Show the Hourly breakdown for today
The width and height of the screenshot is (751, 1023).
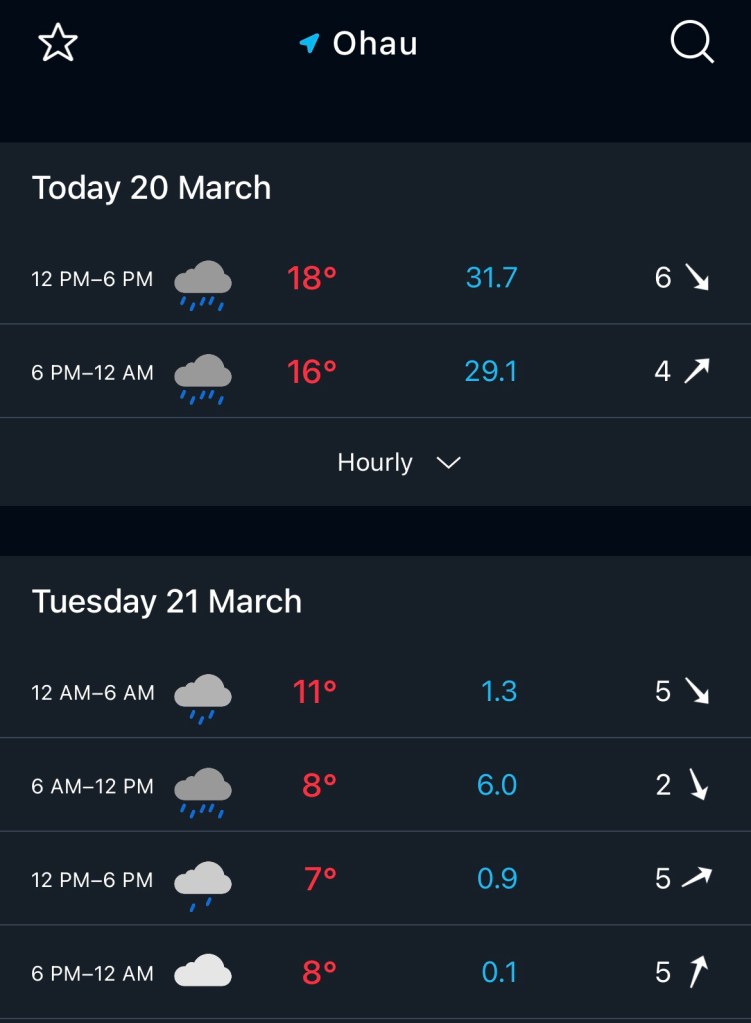coord(375,463)
